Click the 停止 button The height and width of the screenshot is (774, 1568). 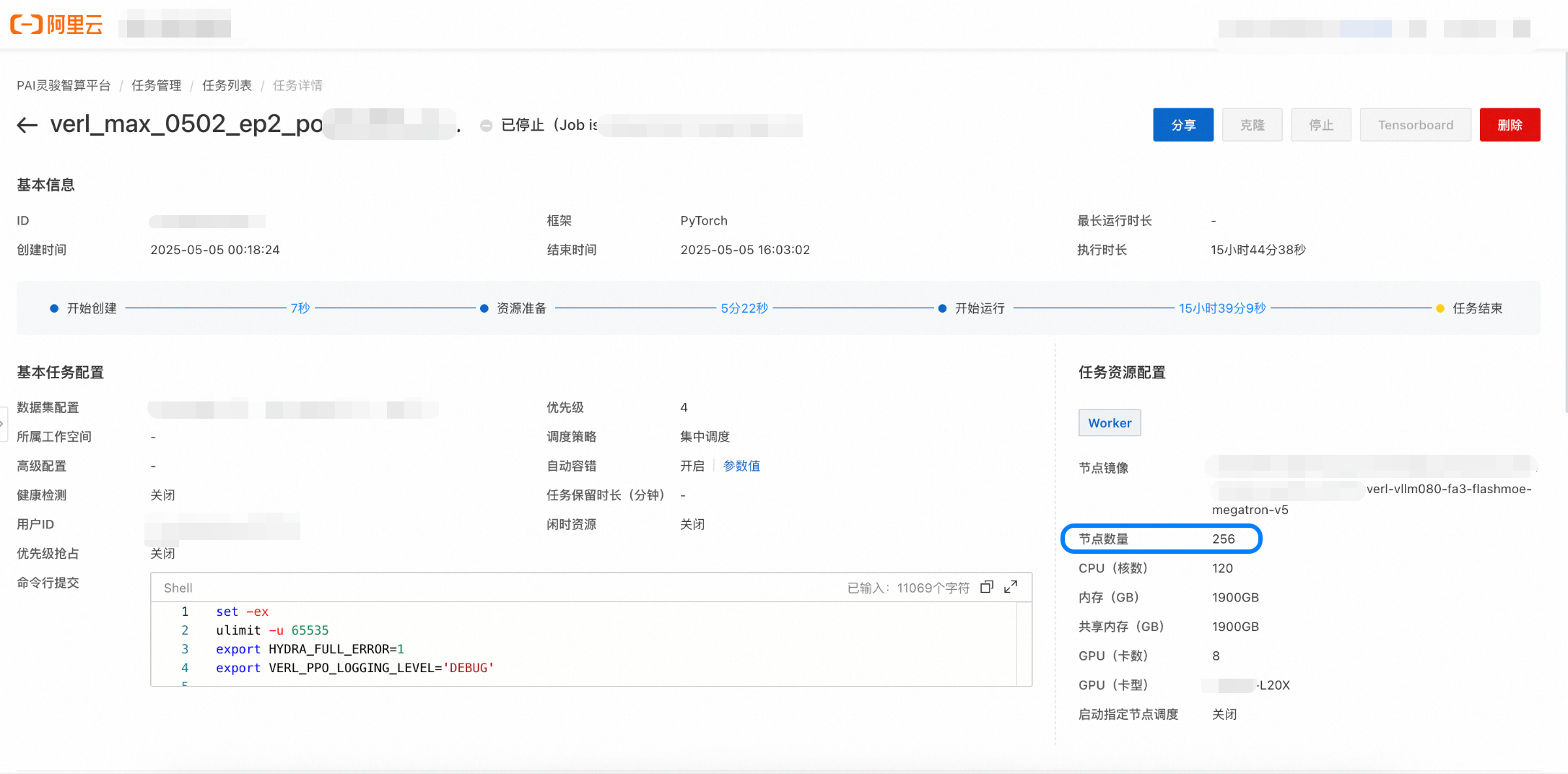(x=1320, y=125)
